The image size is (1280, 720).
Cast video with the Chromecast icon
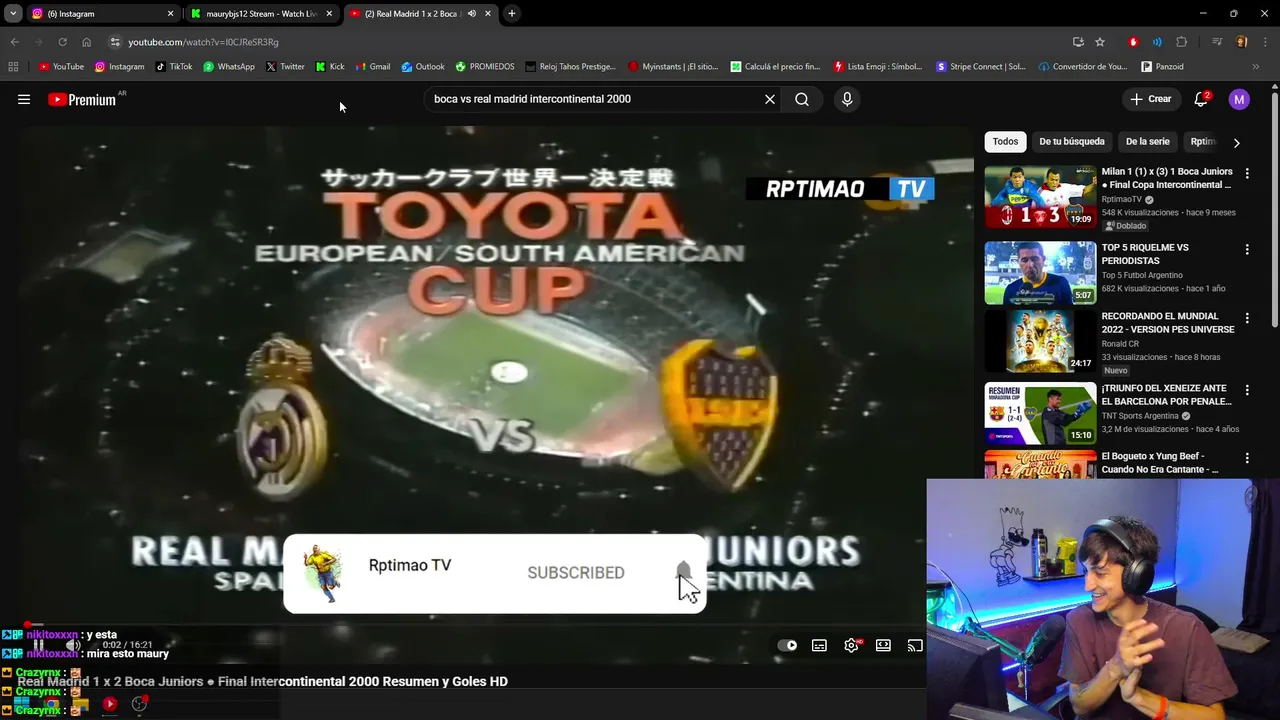tap(915, 645)
